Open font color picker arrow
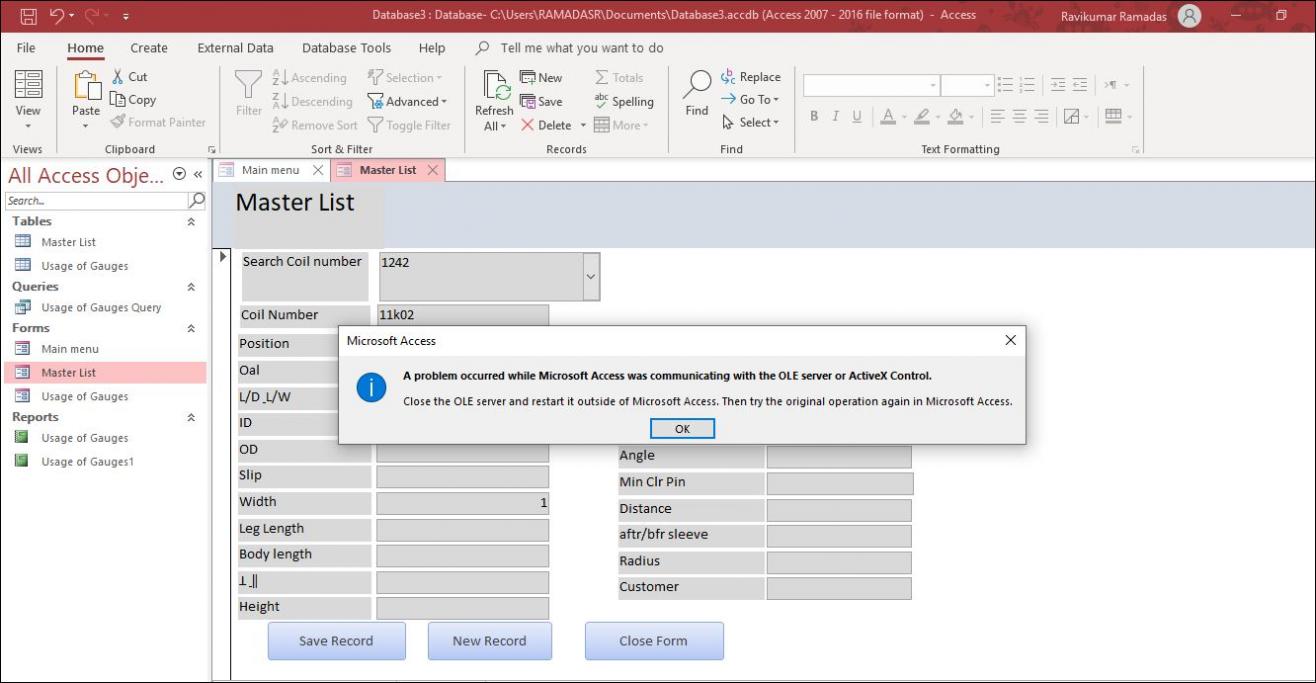The image size is (1316, 683). coord(903,117)
